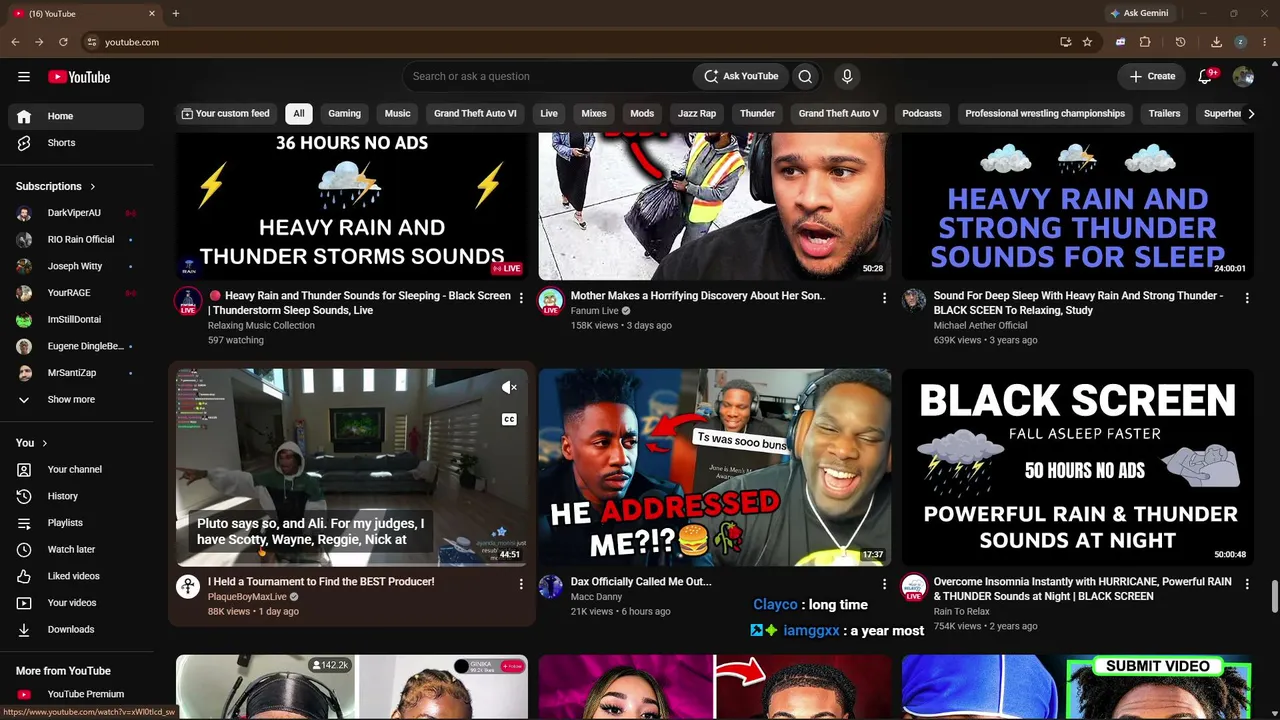Select the Music filter chip

398,114
